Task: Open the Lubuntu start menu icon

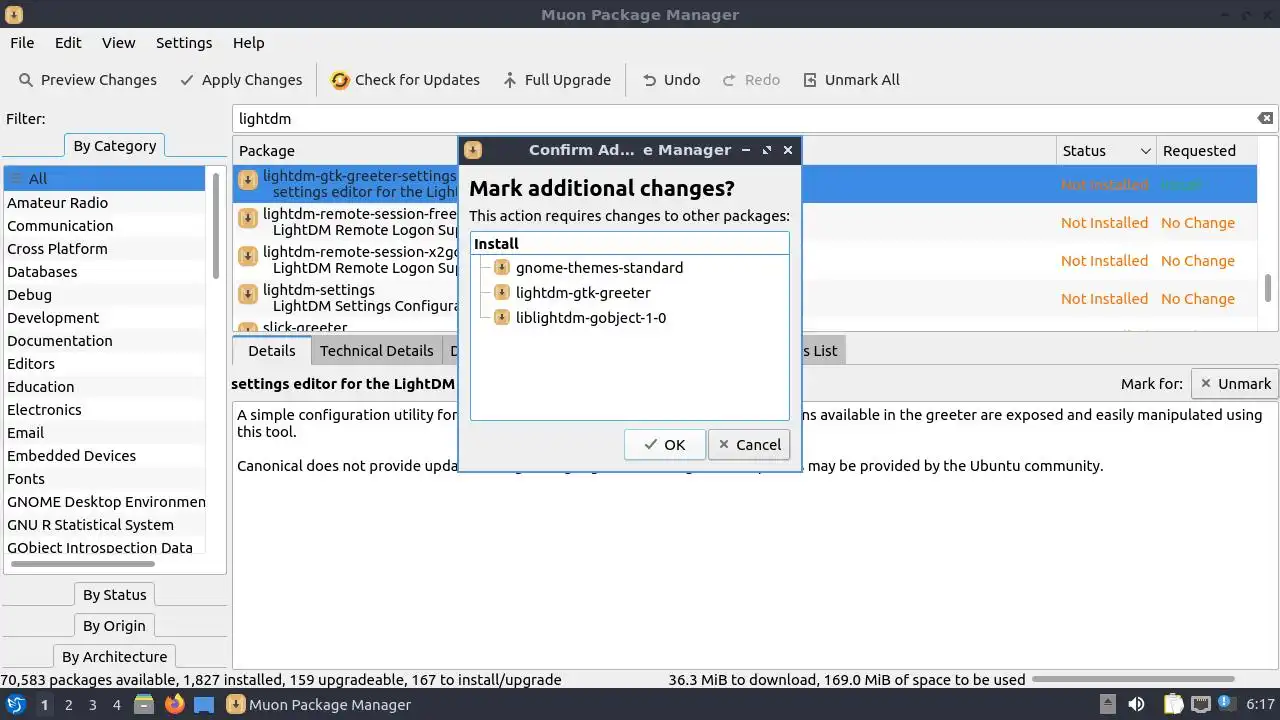Action: click(x=15, y=705)
